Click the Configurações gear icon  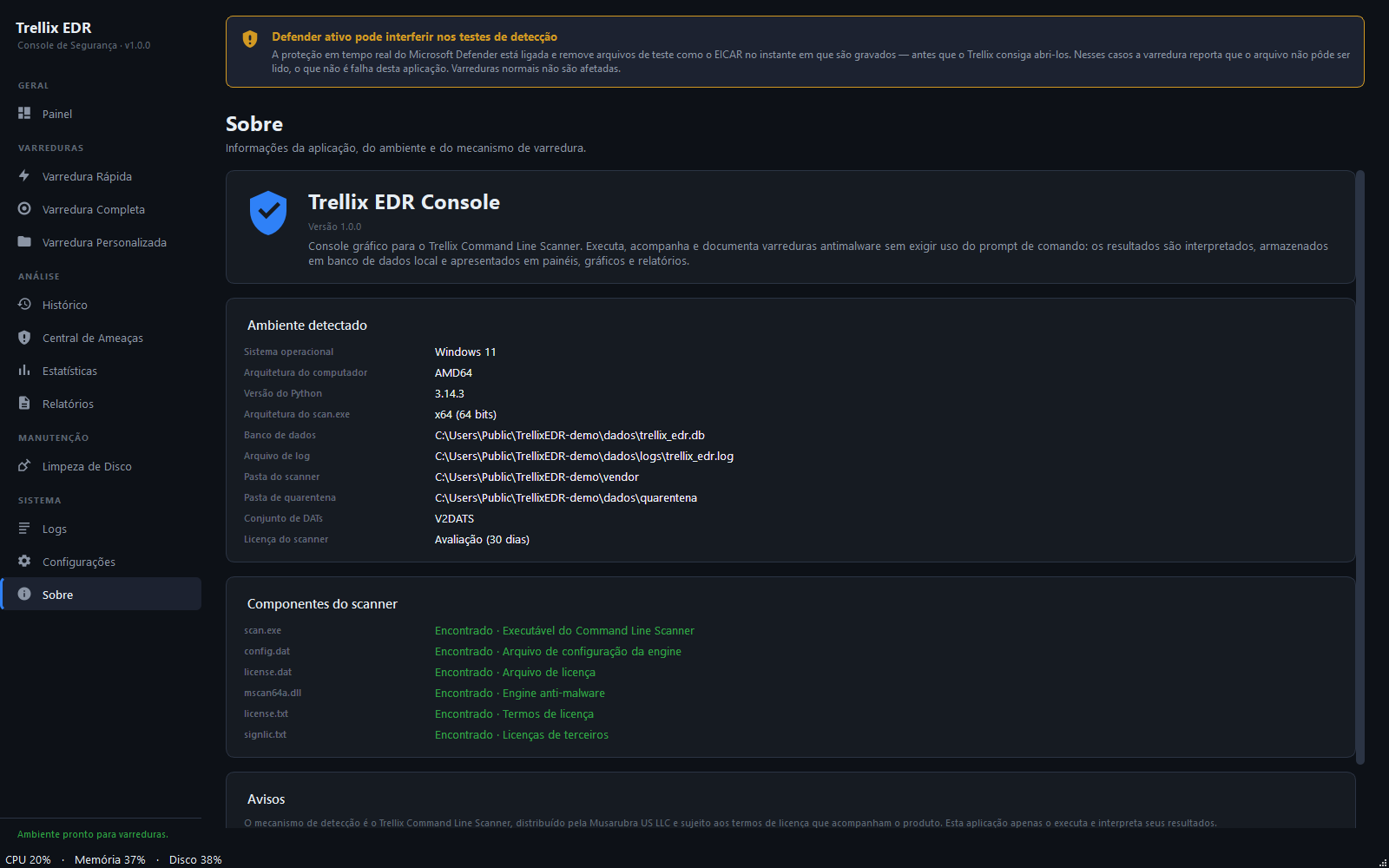pos(24,561)
